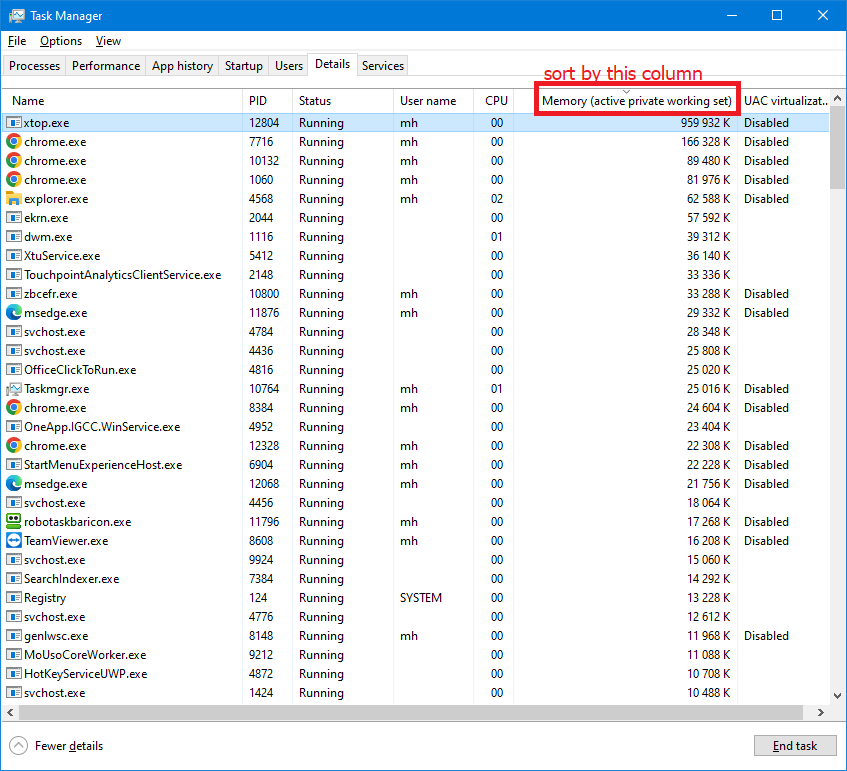The height and width of the screenshot is (771, 847).
Task: Switch to the Services tab
Action: coord(382,65)
